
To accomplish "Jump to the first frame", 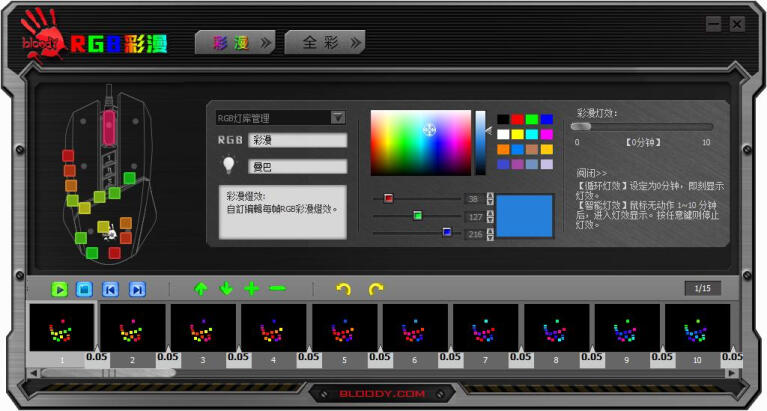I will [111, 290].
